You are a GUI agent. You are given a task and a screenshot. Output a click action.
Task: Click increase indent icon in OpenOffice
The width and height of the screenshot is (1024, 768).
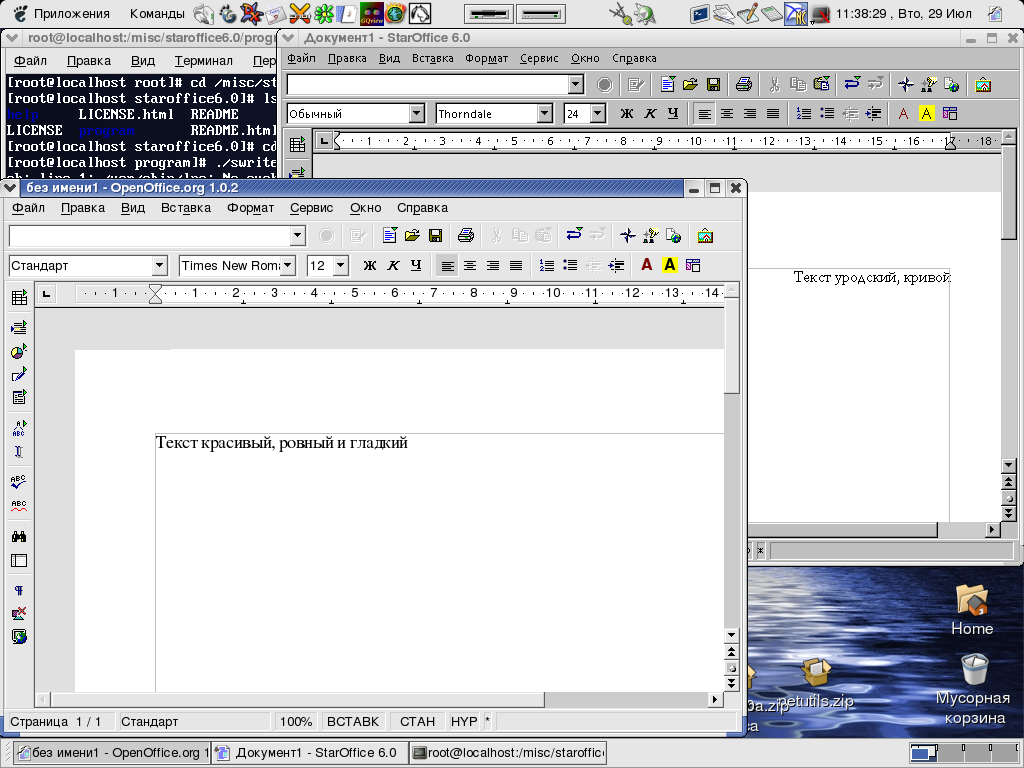(x=616, y=265)
